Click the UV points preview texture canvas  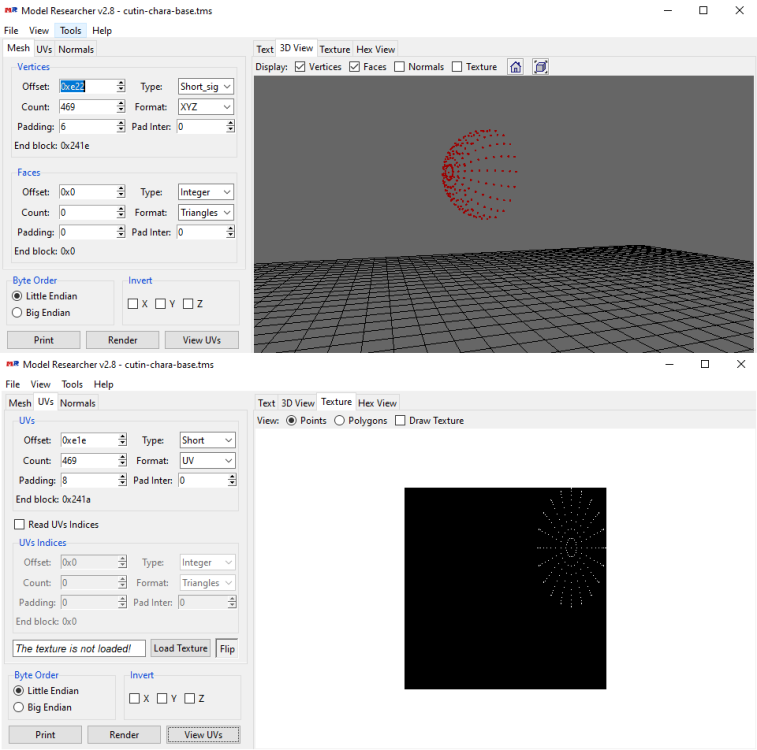(505, 588)
